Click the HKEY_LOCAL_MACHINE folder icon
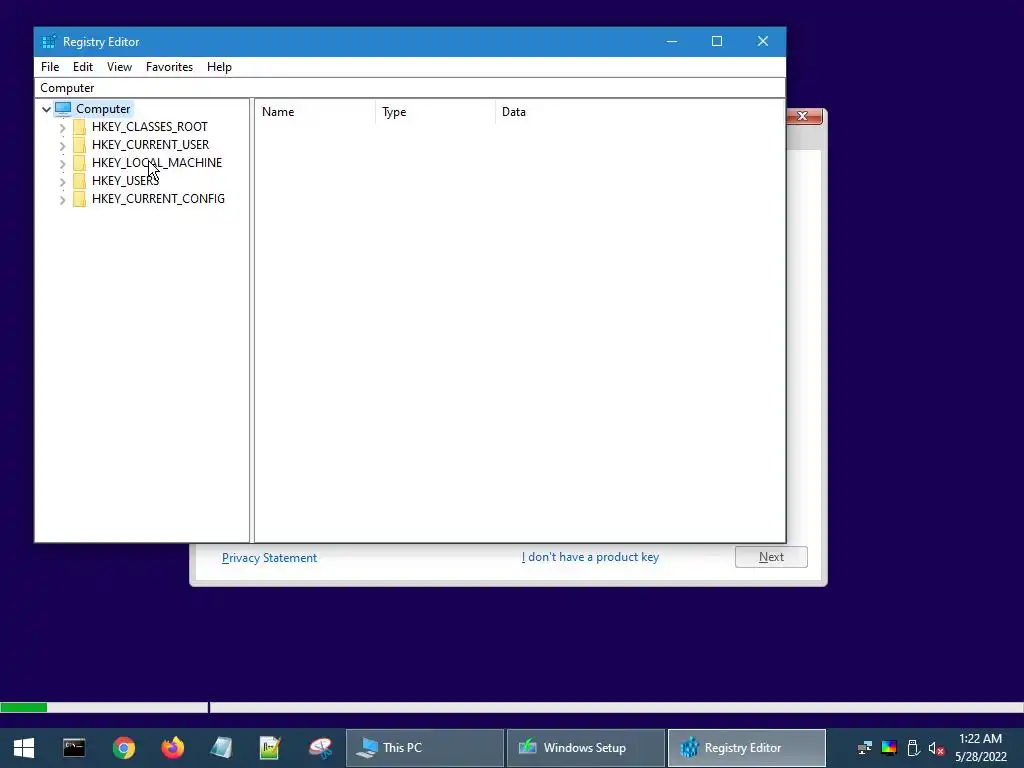Viewport: 1024px width, 768px height. 79,163
